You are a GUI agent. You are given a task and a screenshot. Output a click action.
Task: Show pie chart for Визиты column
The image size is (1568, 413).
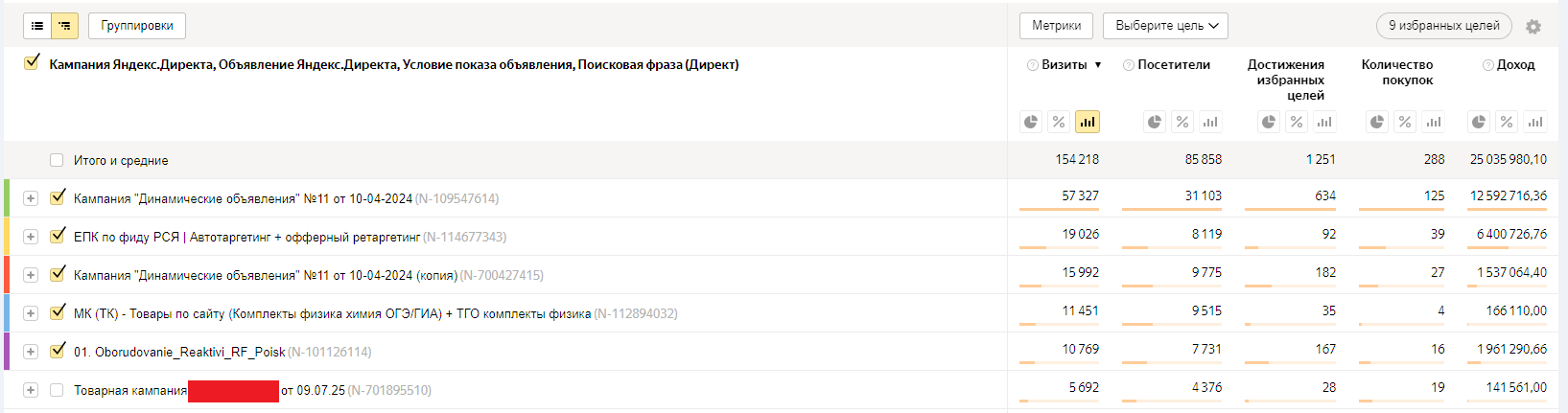coord(1031,122)
